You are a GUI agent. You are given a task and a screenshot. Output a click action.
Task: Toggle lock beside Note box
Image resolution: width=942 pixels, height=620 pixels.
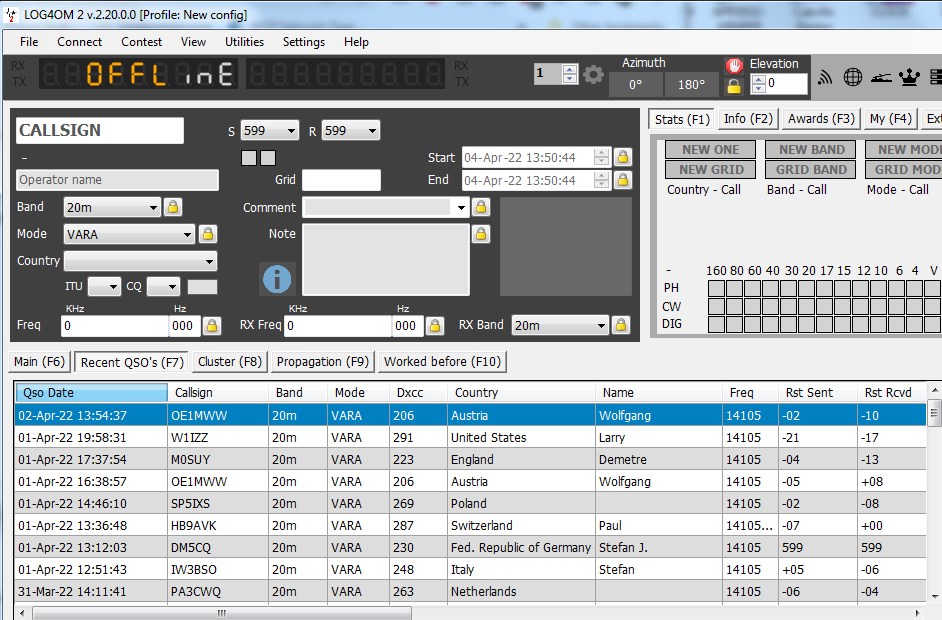click(x=481, y=234)
